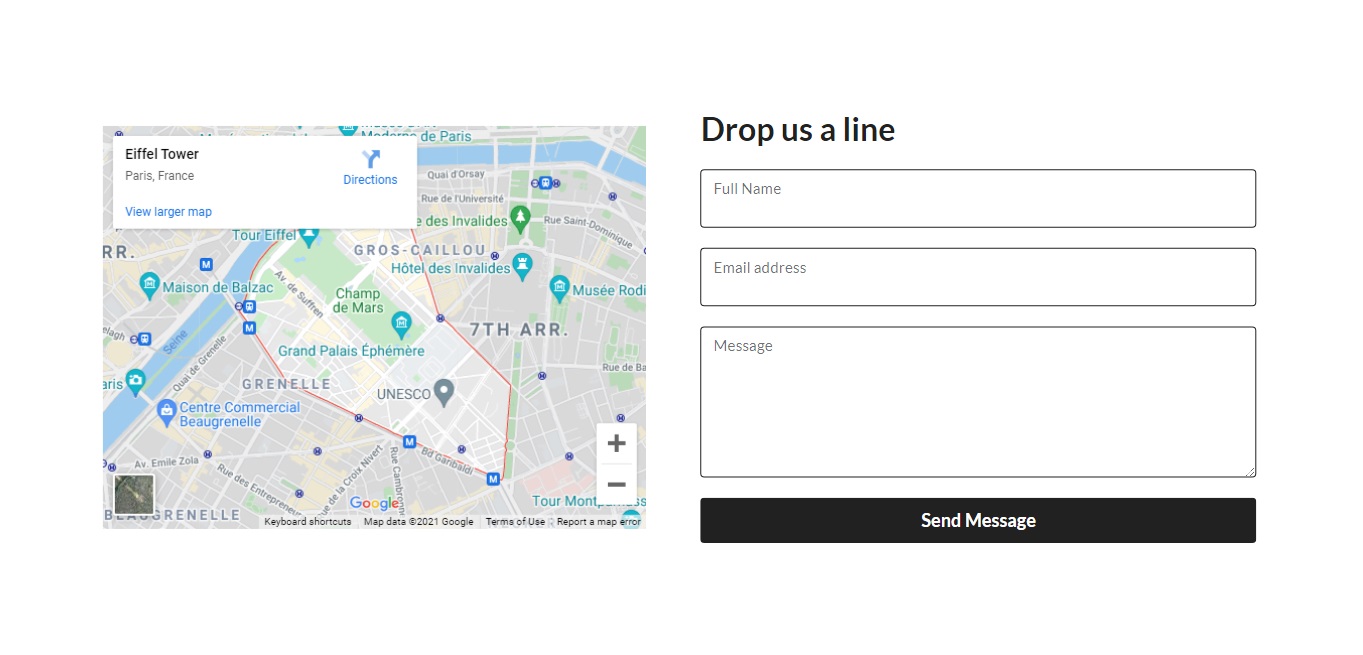Focus the Full Name input field
The height and width of the screenshot is (655, 1363).
[977, 198]
